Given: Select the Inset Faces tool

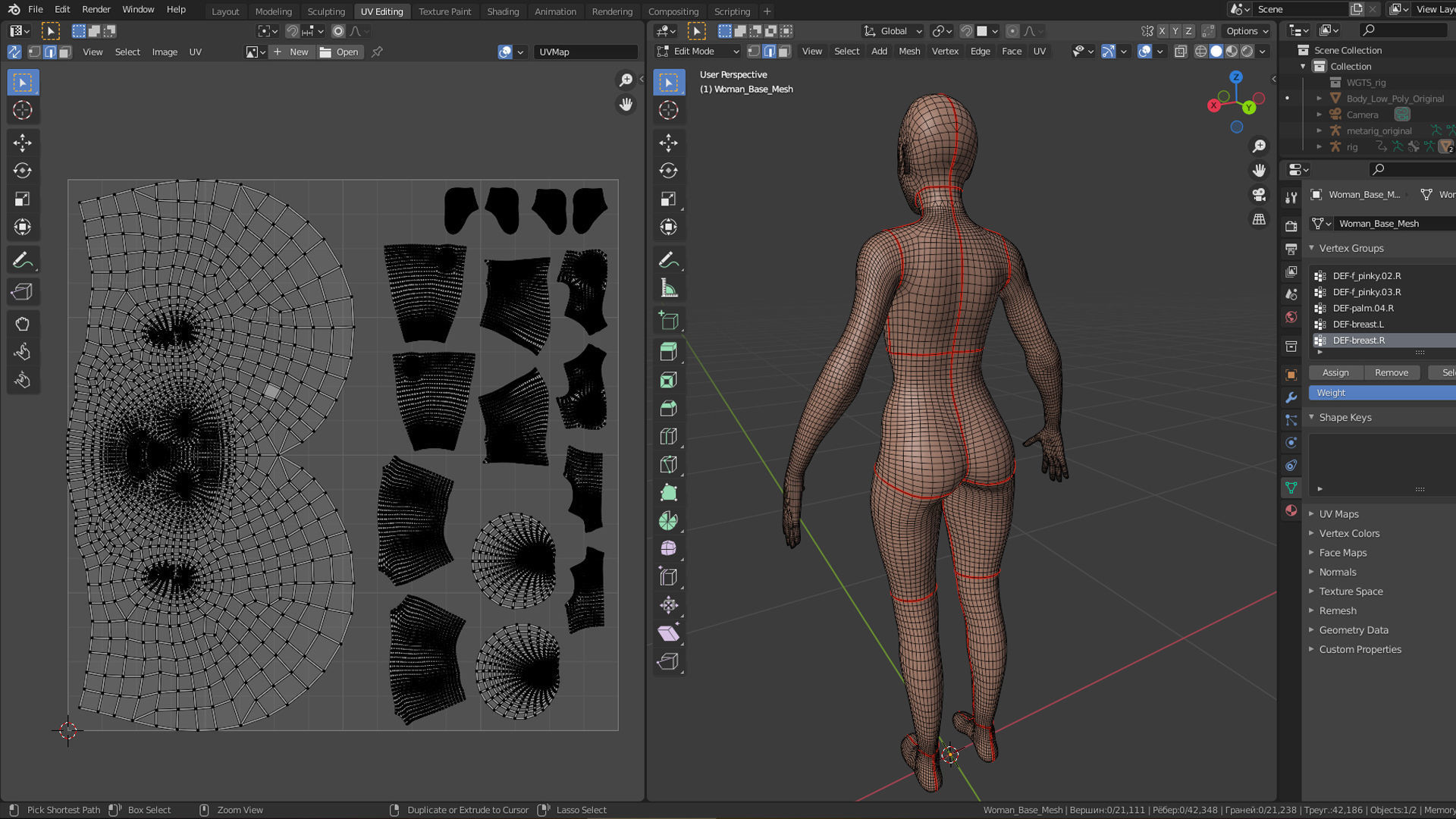Looking at the screenshot, I should click(669, 380).
